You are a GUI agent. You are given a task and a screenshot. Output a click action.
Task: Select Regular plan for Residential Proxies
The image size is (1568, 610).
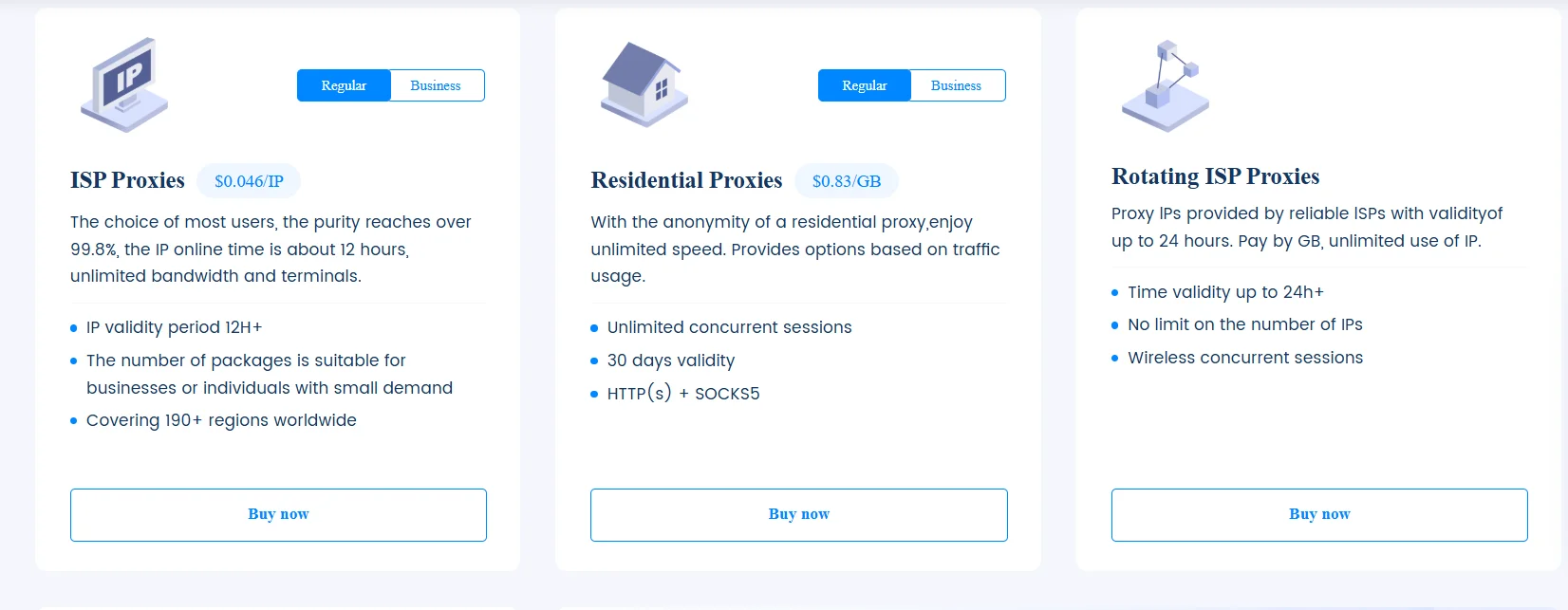865,85
